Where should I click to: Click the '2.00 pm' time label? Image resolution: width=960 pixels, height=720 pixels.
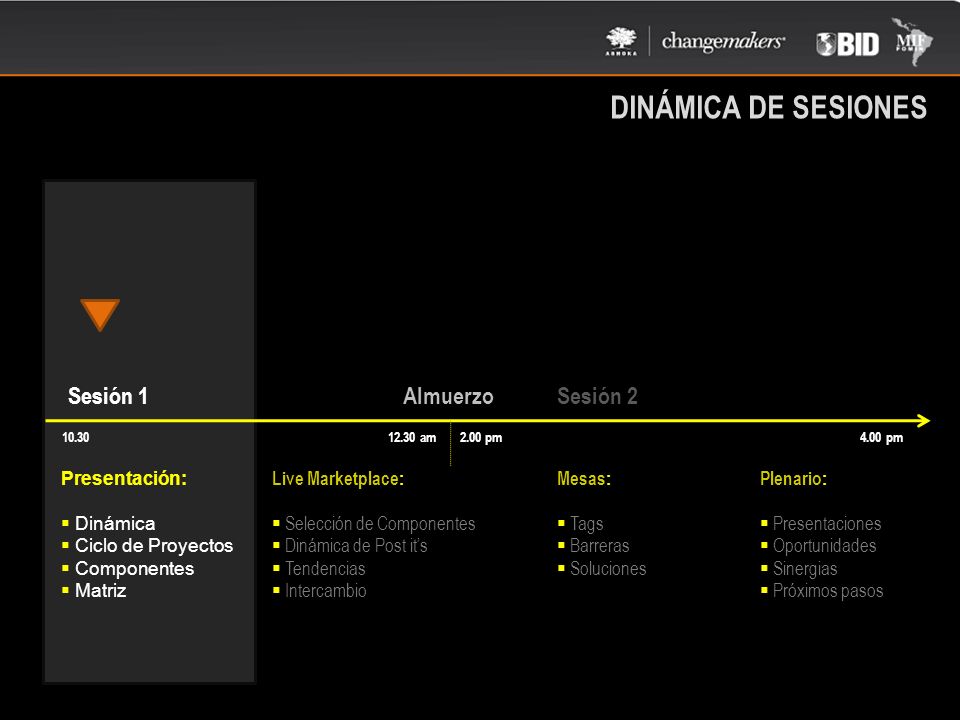[x=481, y=437]
